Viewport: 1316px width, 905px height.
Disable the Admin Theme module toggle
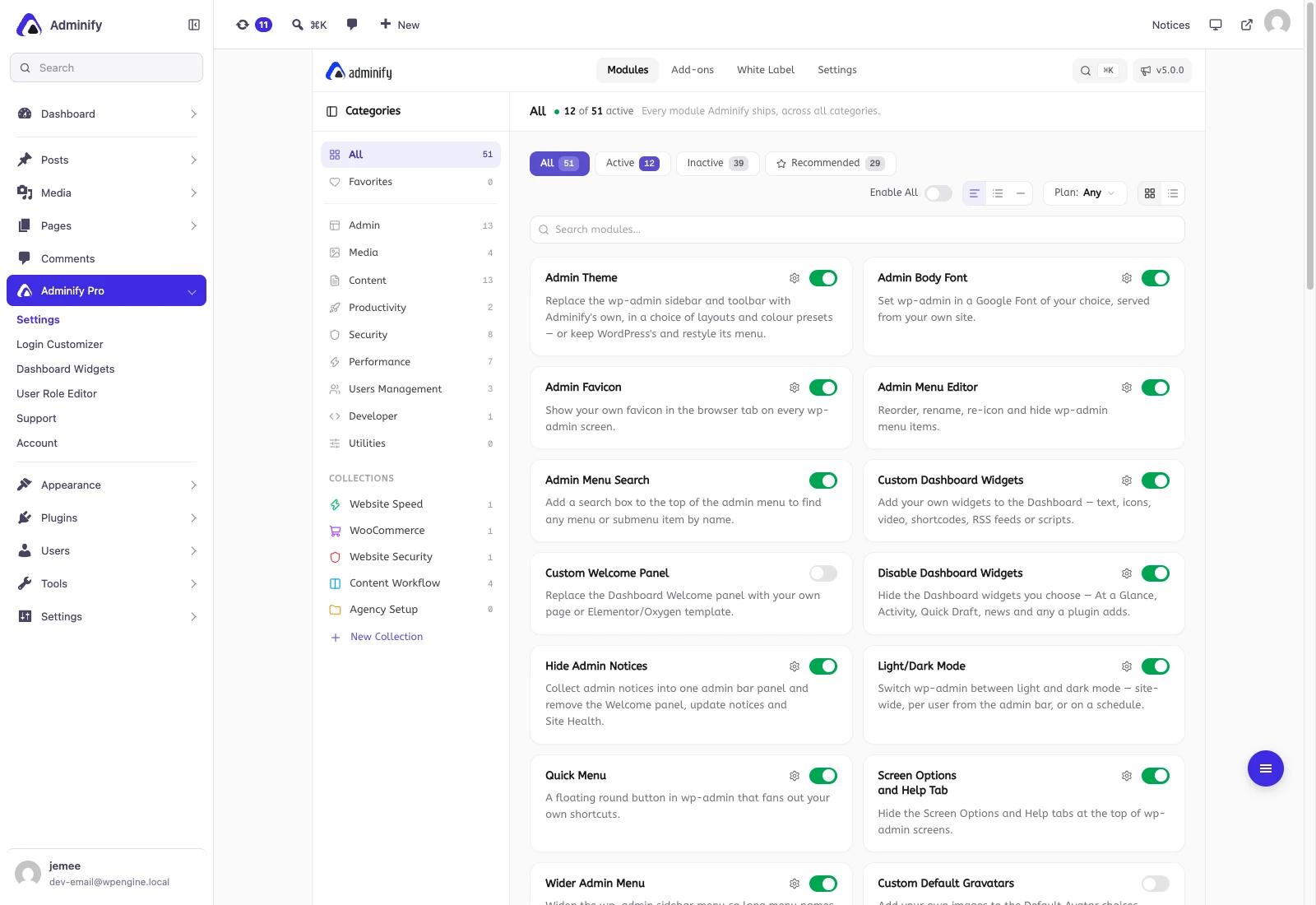(x=823, y=278)
